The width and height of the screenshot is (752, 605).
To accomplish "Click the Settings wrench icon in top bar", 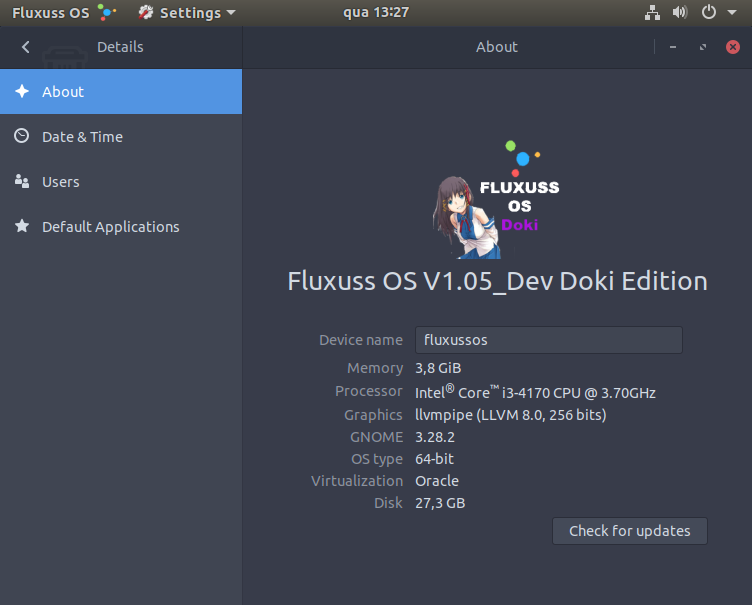I will (146, 12).
